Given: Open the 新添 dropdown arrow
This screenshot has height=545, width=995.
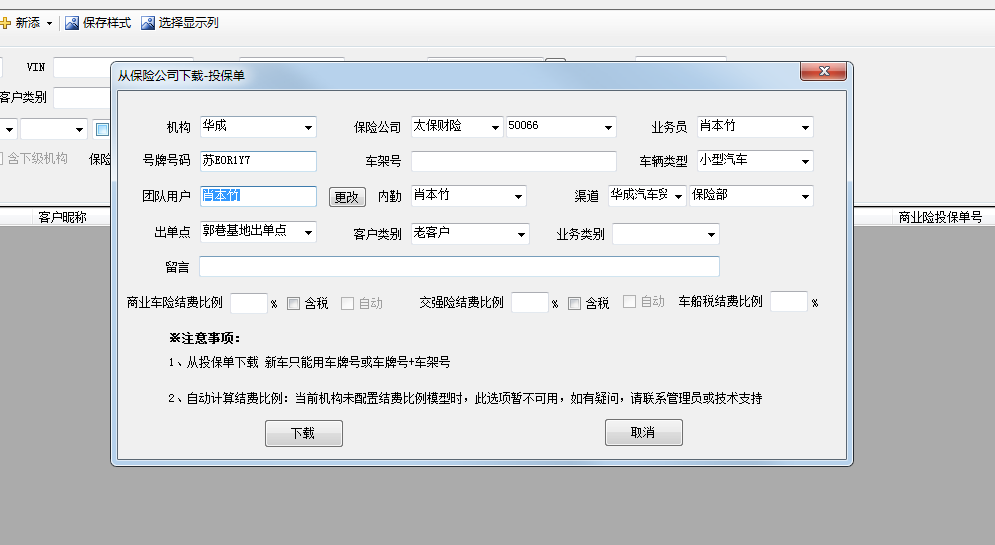Looking at the screenshot, I should coord(49,23).
